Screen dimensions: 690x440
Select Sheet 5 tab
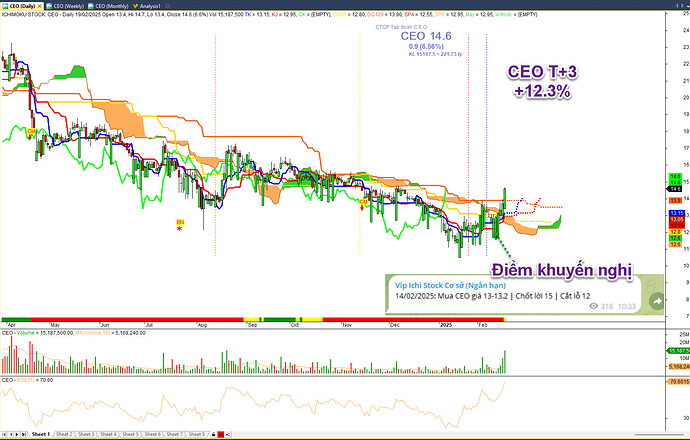click(x=130, y=434)
